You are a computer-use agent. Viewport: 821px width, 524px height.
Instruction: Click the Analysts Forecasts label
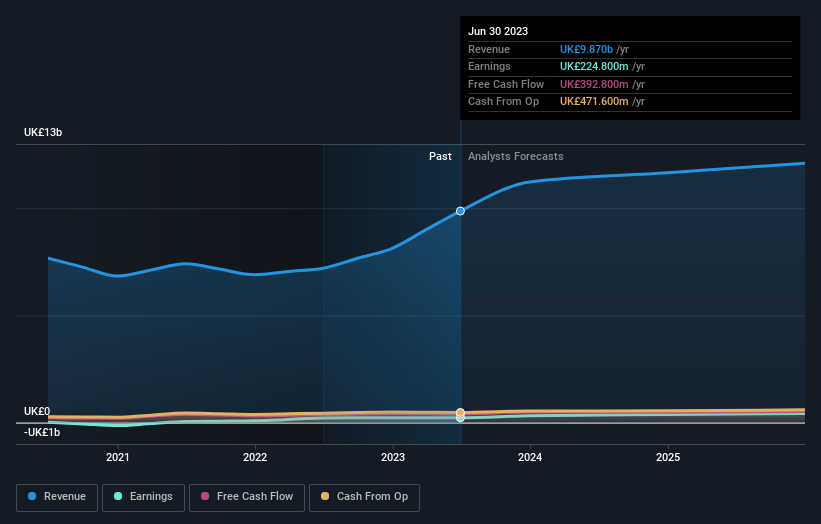click(x=516, y=156)
